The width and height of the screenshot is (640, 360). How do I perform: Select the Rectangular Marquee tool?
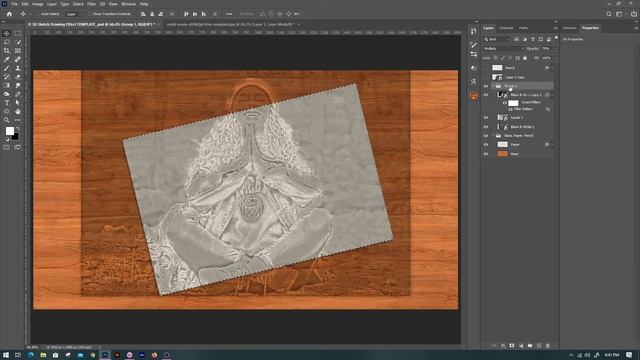[18, 33]
